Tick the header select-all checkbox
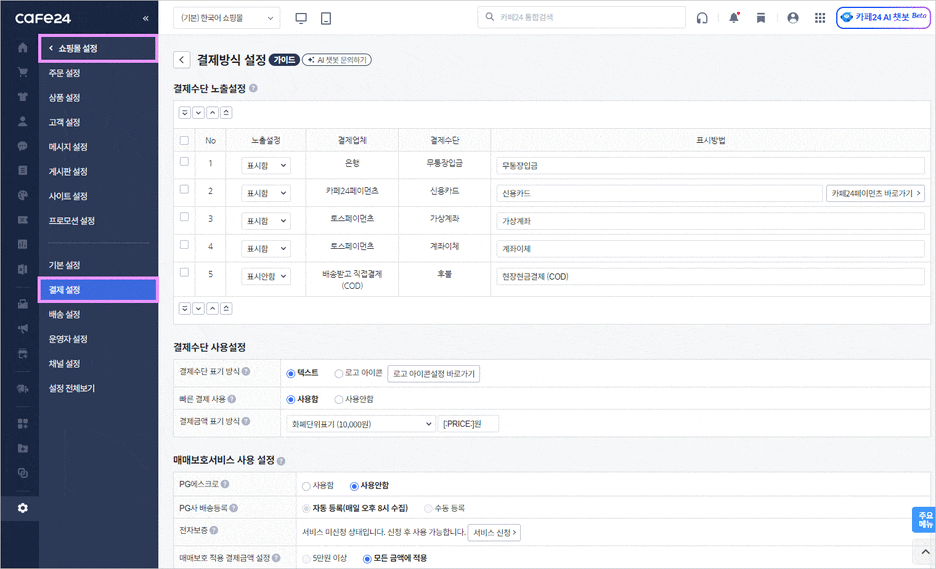The image size is (936, 569). click(x=184, y=140)
